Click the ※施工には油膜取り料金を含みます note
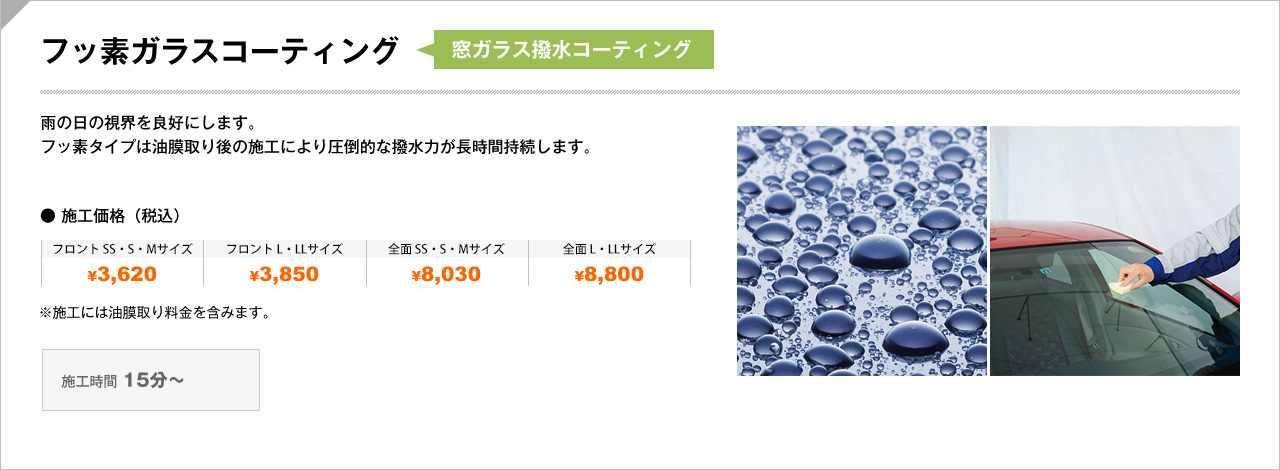 155,313
